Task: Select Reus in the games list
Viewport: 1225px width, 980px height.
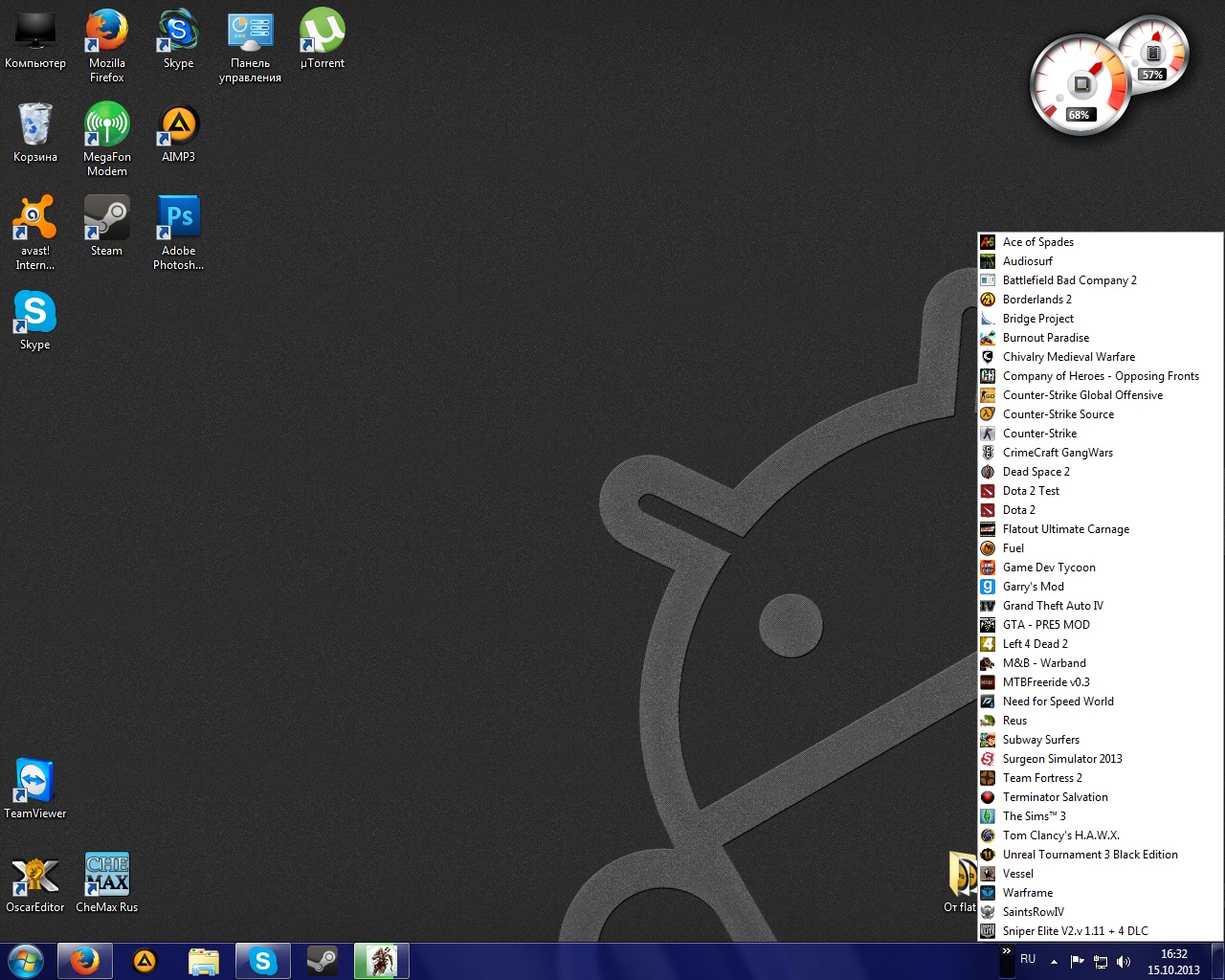Action: click(x=1101, y=721)
